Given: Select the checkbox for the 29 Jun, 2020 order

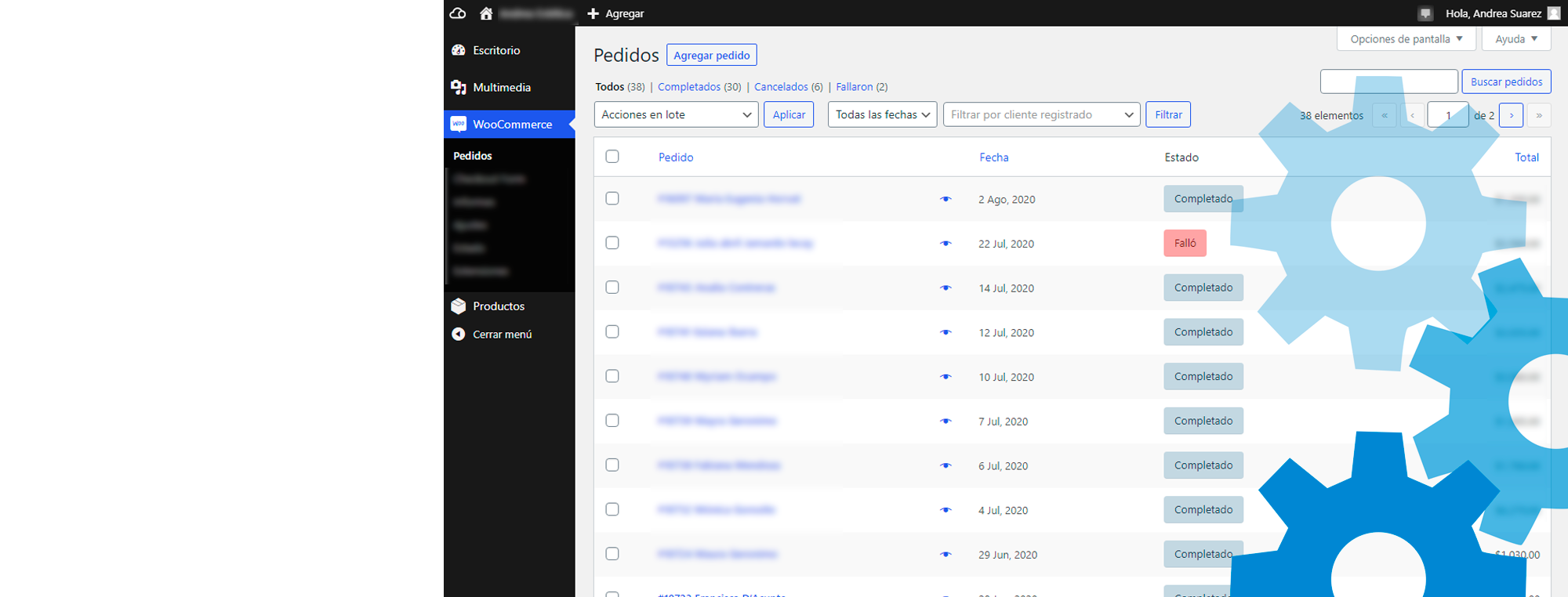Looking at the screenshot, I should (612, 554).
